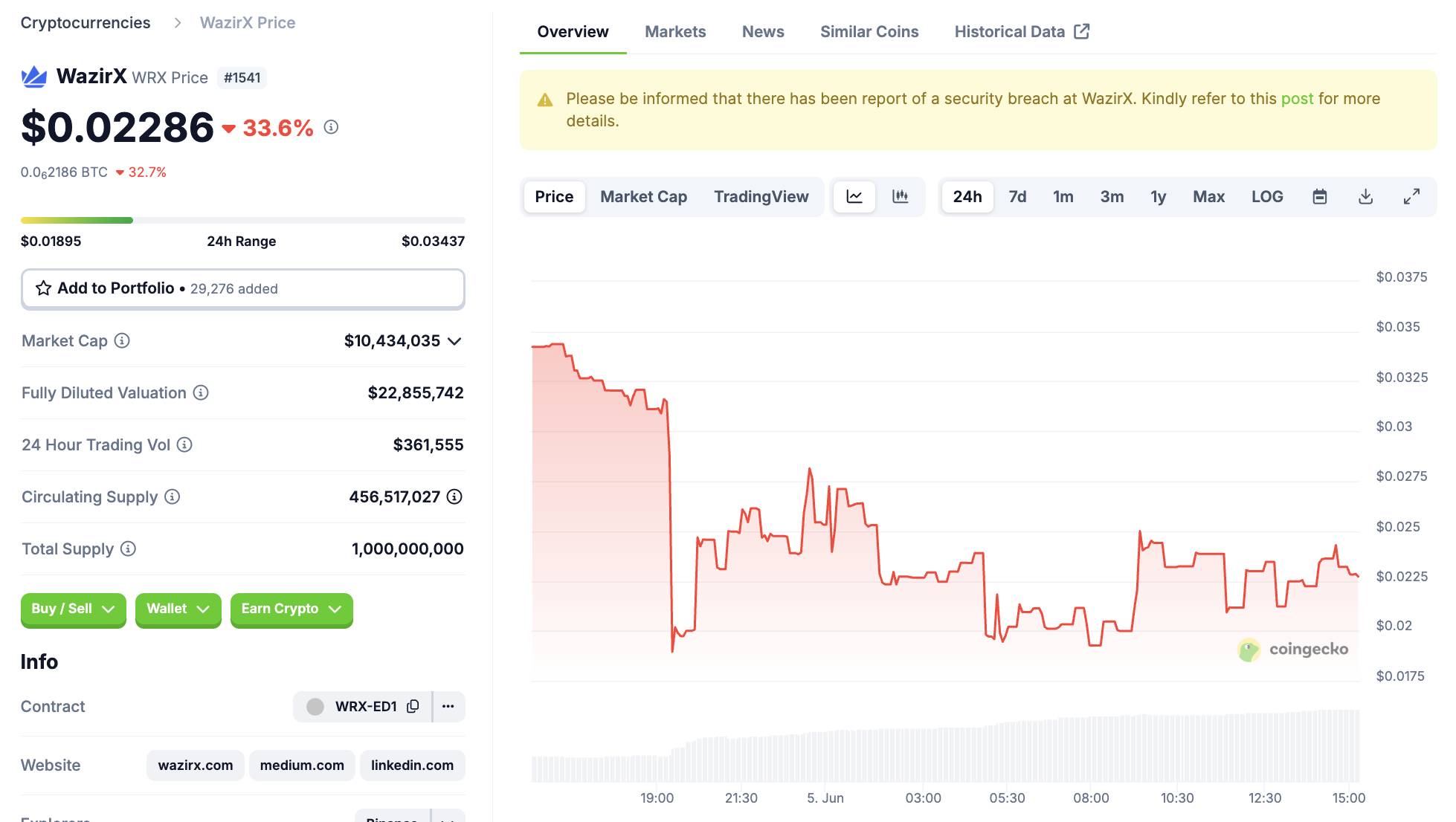Open the Historical Data tab
The height and width of the screenshot is (822, 1456).
1022,31
